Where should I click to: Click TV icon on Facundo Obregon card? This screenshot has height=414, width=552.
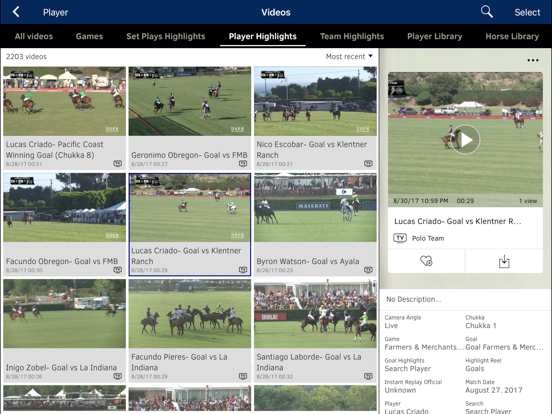118,270
